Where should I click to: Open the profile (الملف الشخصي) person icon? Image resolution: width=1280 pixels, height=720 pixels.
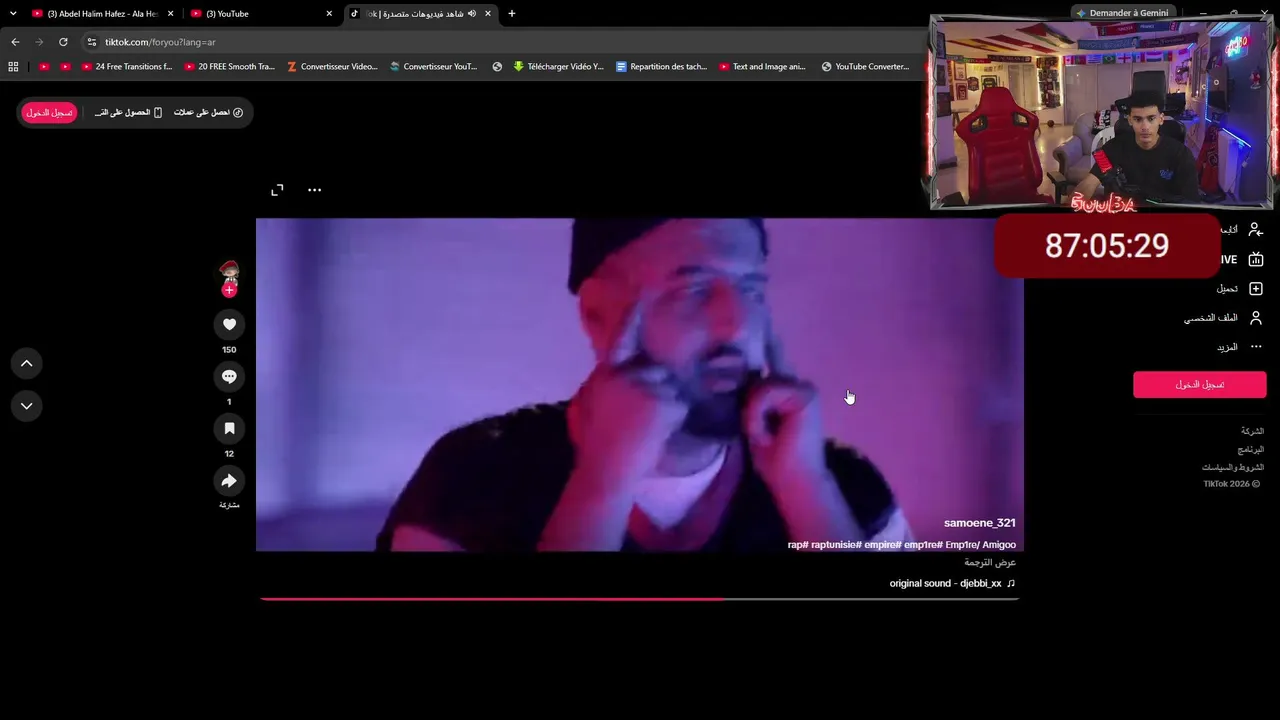(x=1256, y=318)
